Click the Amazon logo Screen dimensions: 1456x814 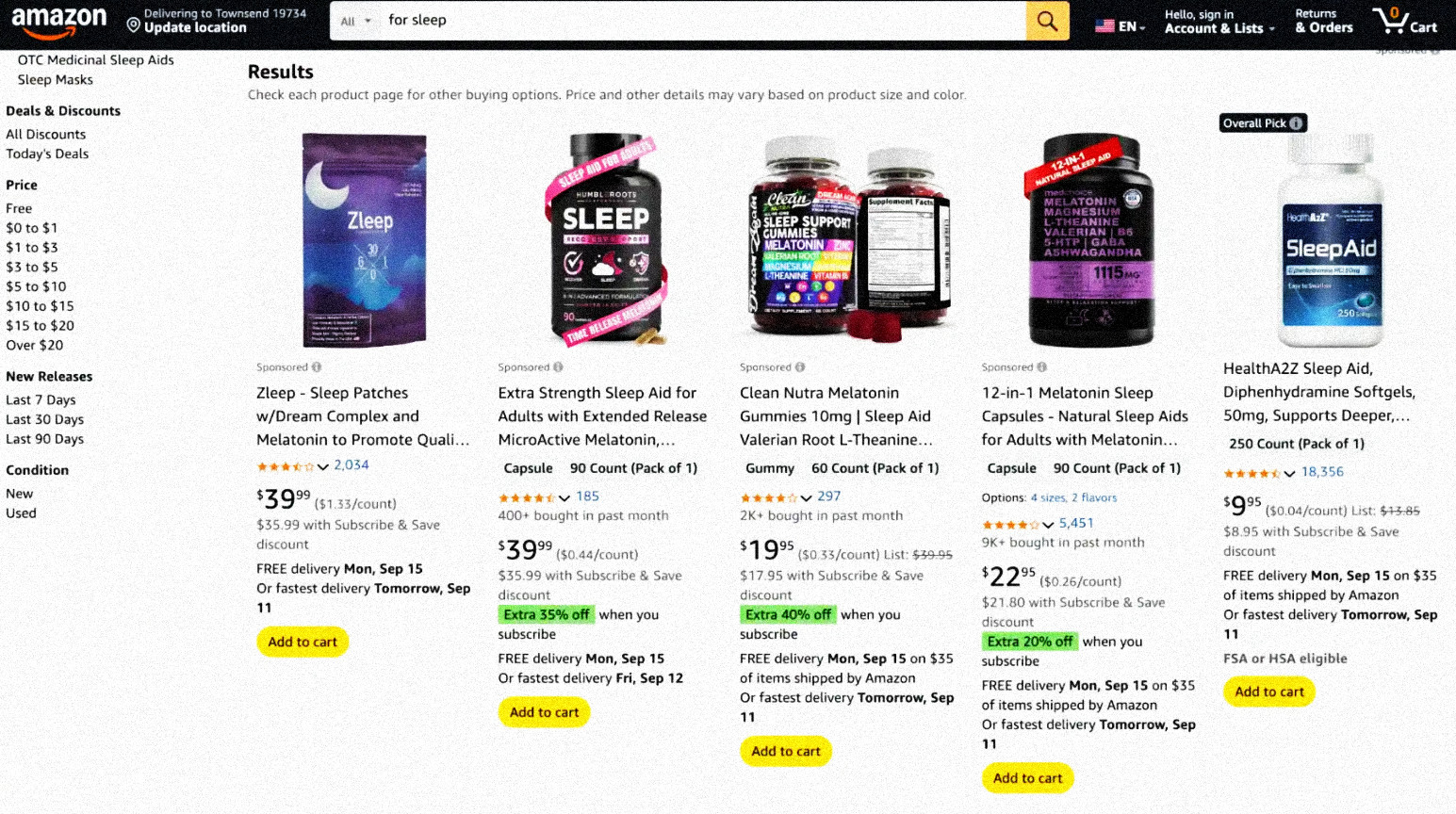point(58,22)
